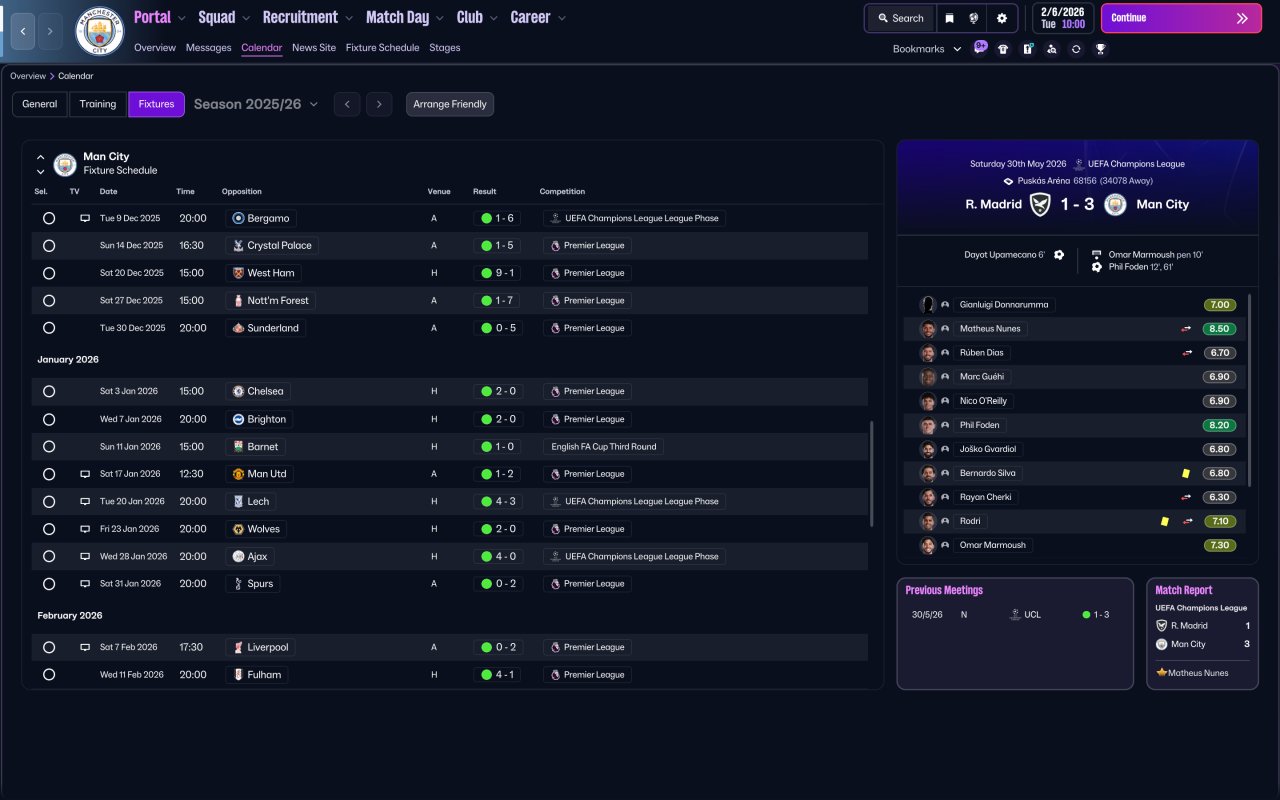
Task: Select the Sunderland fixture radio button
Action: (x=49, y=328)
